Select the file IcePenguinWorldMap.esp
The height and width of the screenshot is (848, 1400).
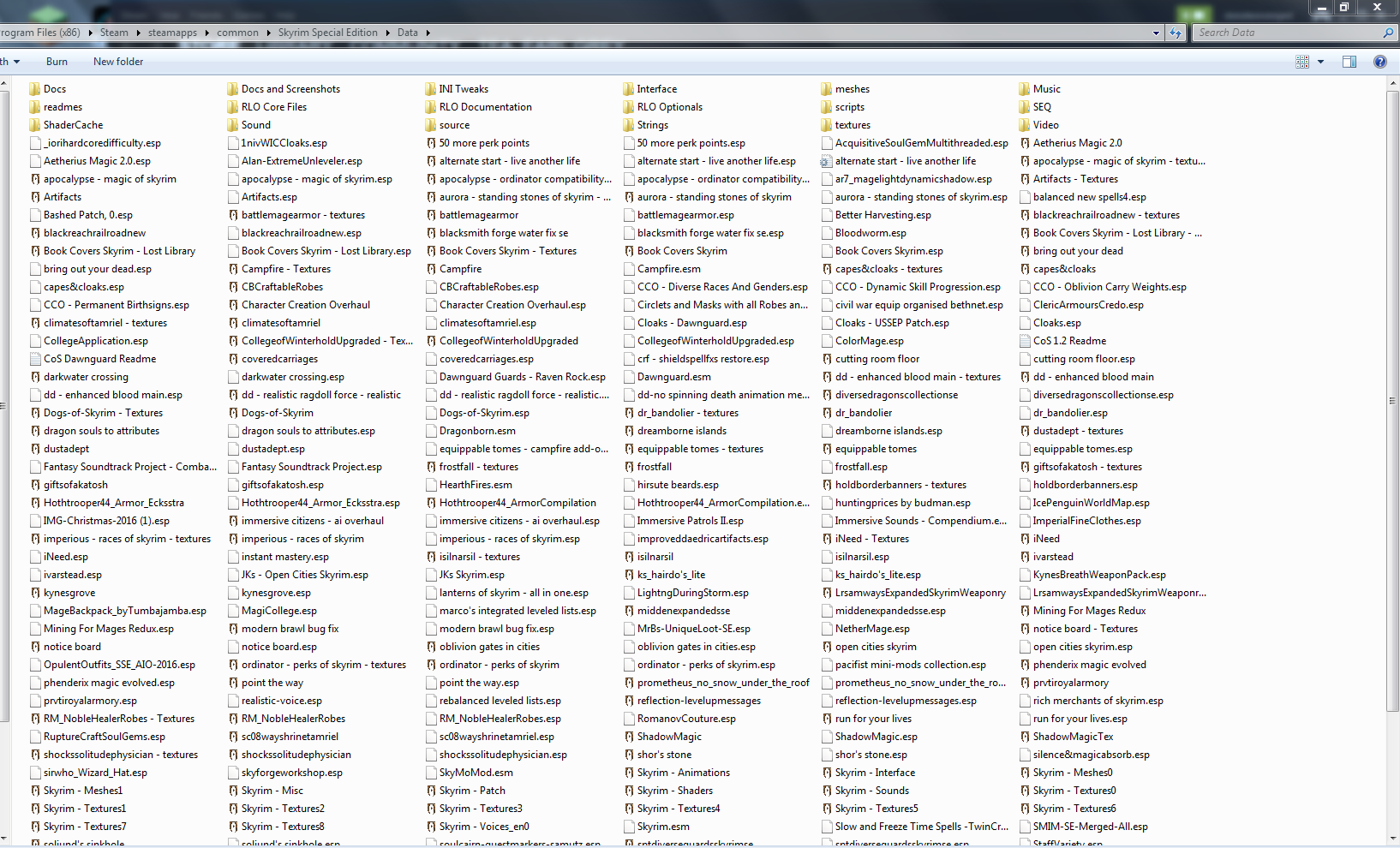[x=1091, y=503]
